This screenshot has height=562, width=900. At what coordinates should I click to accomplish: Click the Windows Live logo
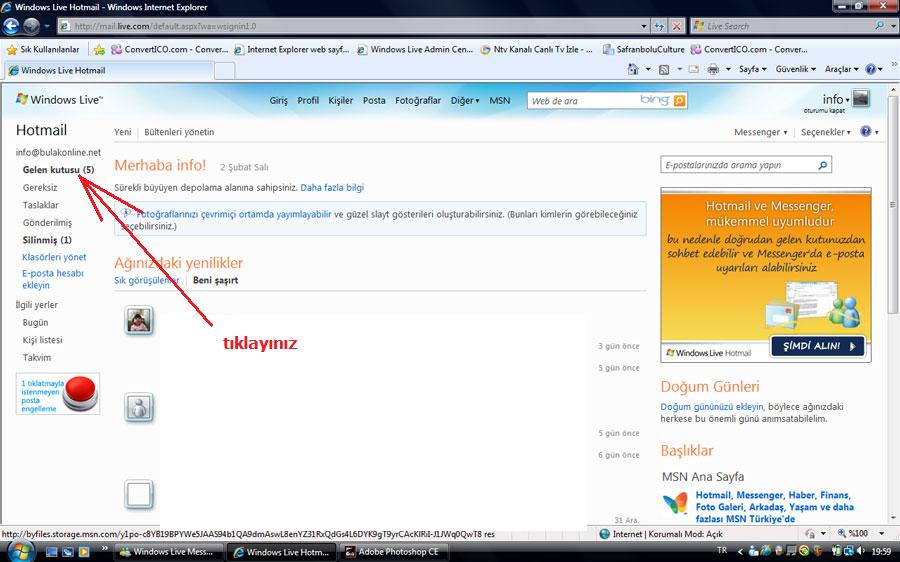(59, 99)
